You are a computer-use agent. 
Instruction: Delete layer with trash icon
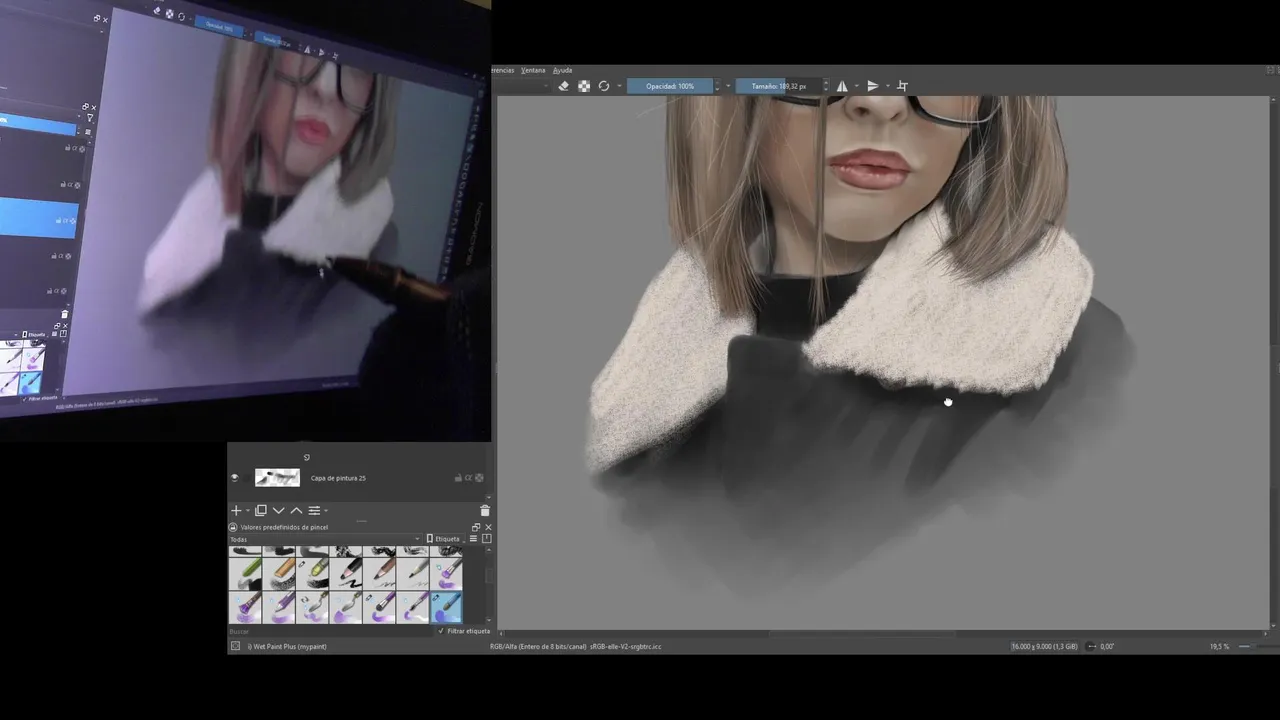tap(485, 510)
